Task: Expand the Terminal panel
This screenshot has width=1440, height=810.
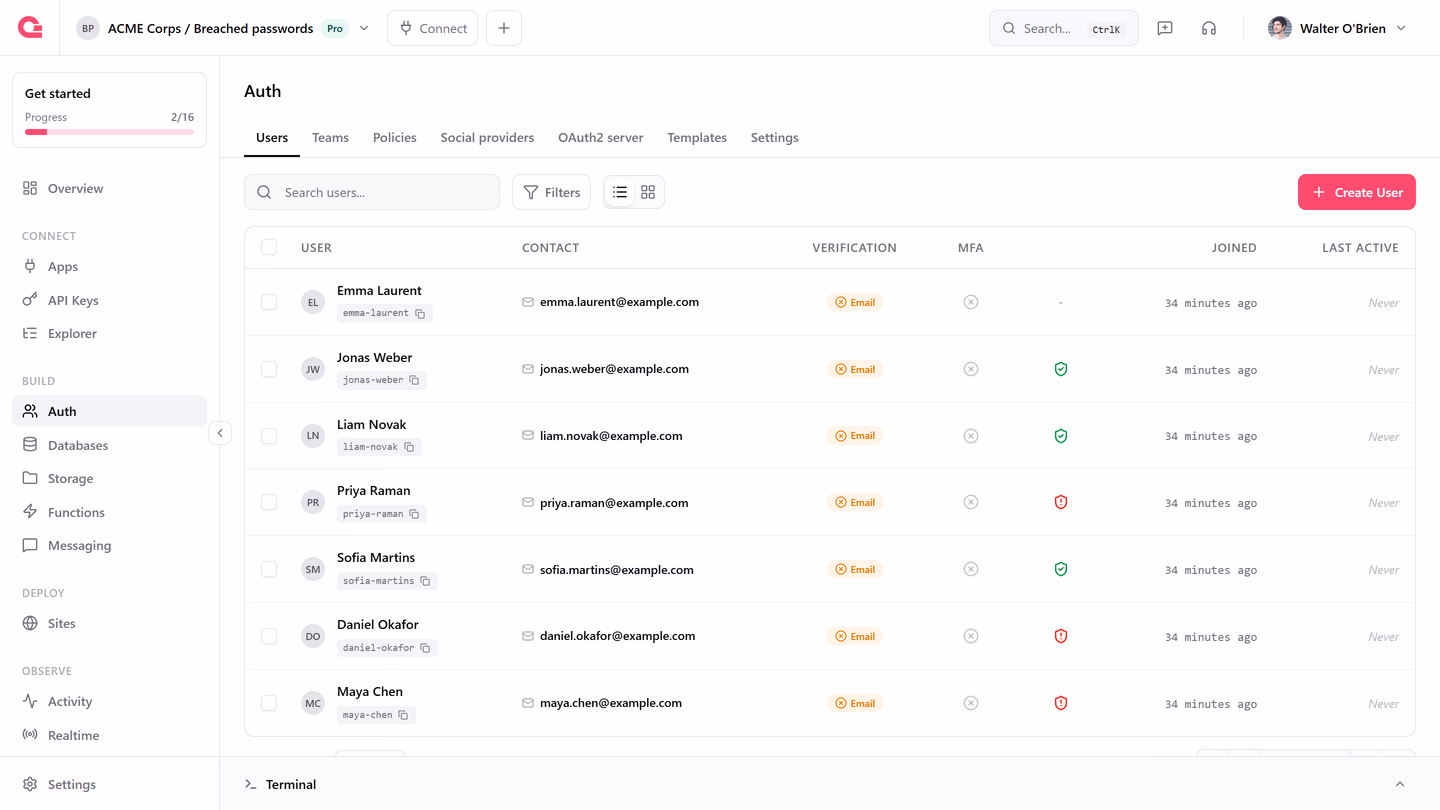Action: [x=1400, y=784]
